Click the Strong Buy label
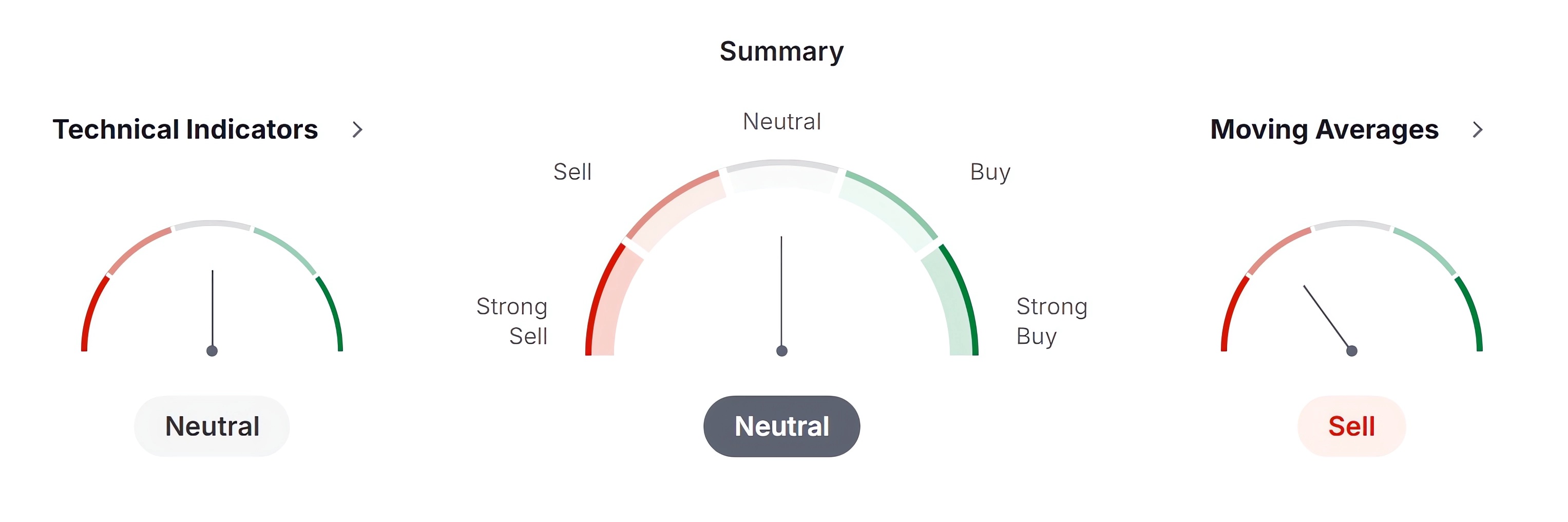 tap(1051, 321)
